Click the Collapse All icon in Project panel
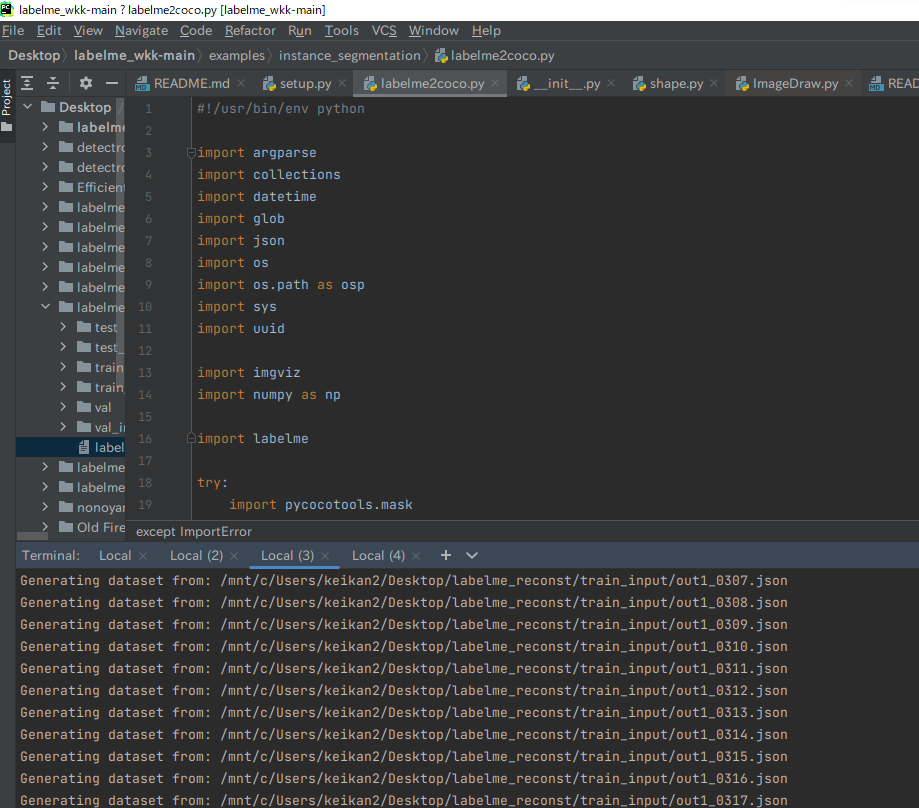The width and height of the screenshot is (919, 808). [x=54, y=83]
